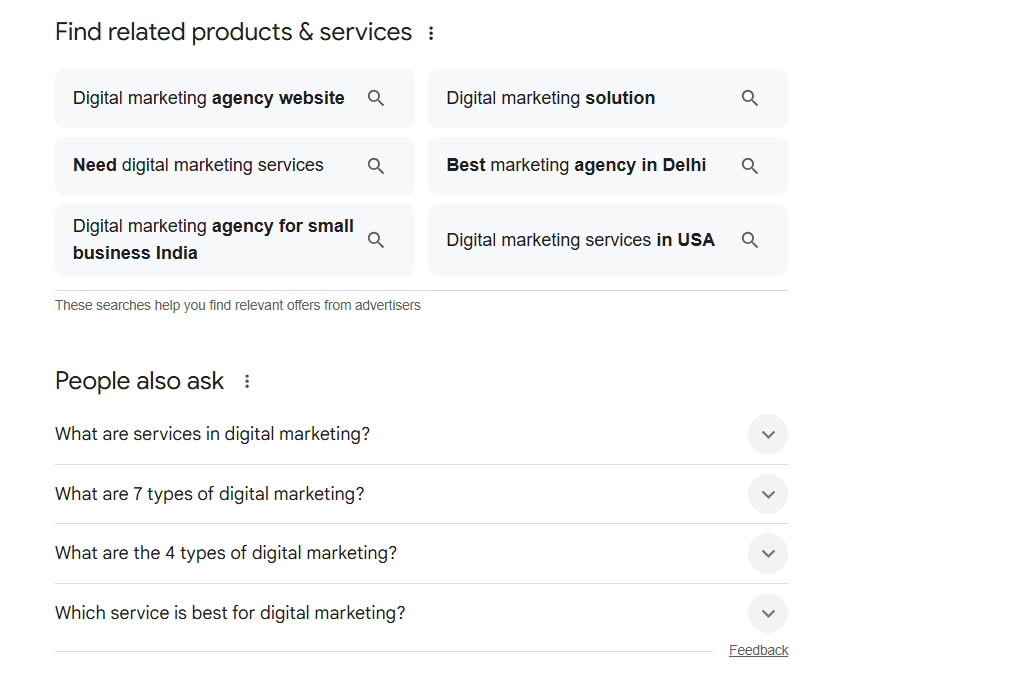Pick 'Best marketing agency in Delhi' suggestion text

click(576, 165)
